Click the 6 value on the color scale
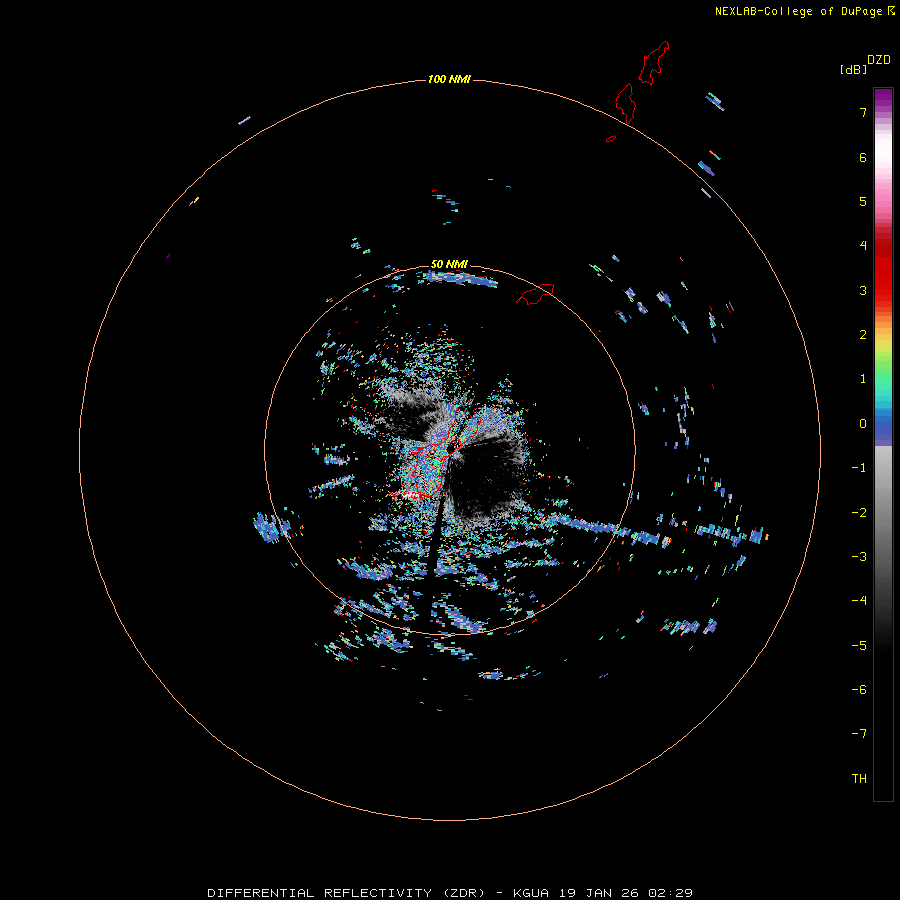Viewport: 900px width, 900px height. pyautogui.click(x=863, y=157)
